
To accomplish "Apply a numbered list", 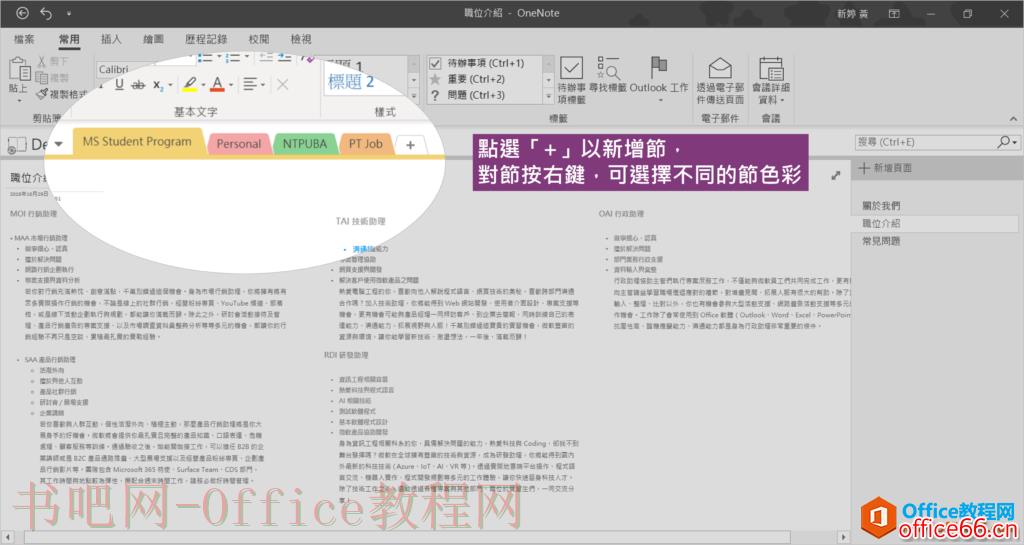I will coord(232,57).
